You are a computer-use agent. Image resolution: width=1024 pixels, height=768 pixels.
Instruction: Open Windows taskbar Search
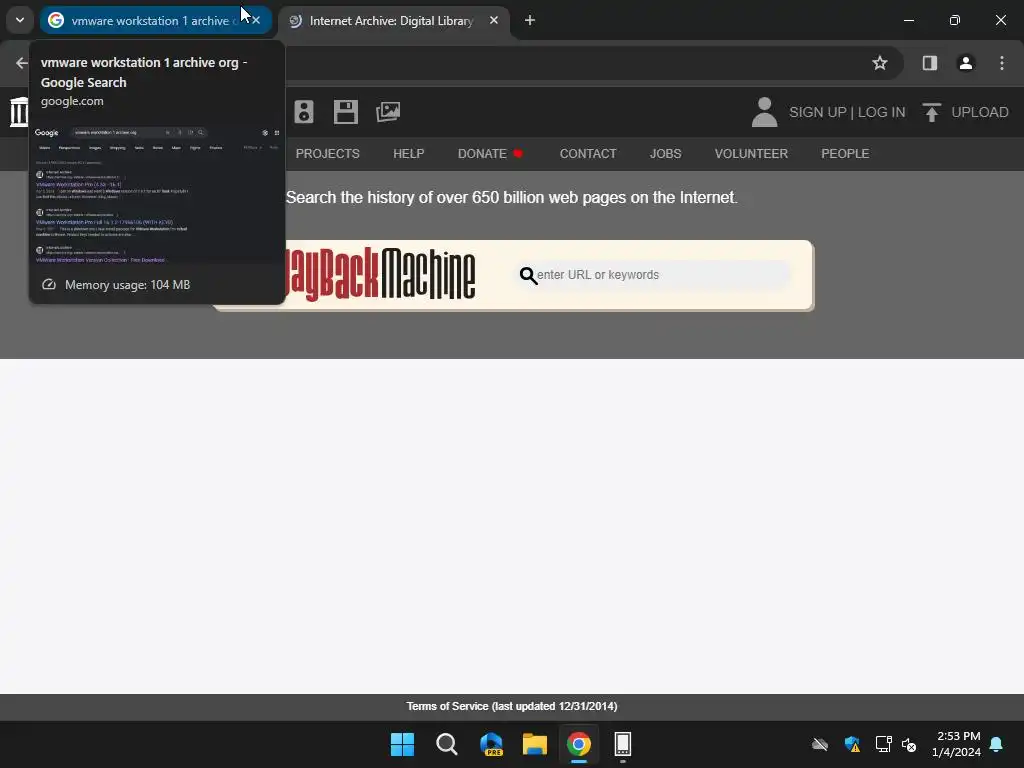tap(447, 744)
